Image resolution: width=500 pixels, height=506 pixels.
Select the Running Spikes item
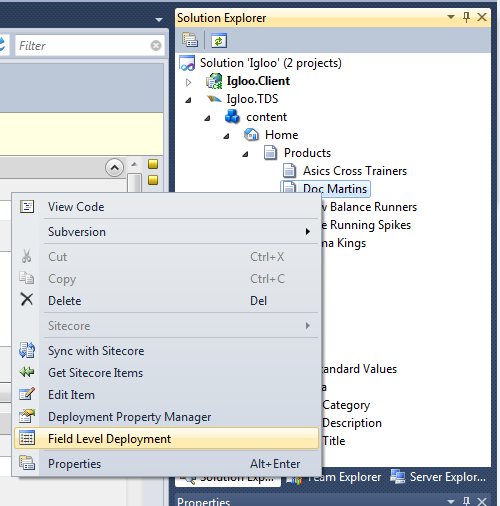pos(366,225)
